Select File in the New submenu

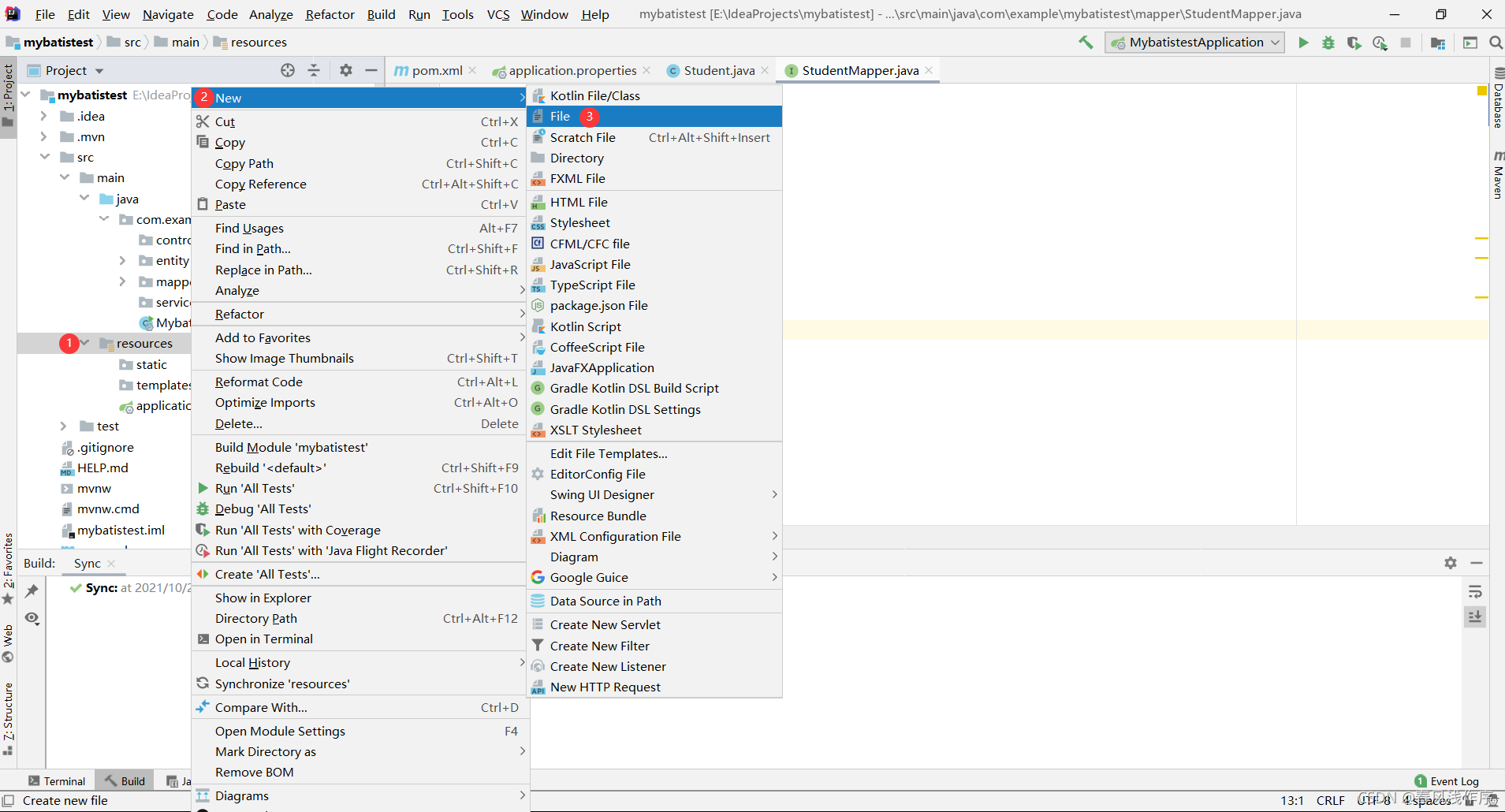(654, 116)
